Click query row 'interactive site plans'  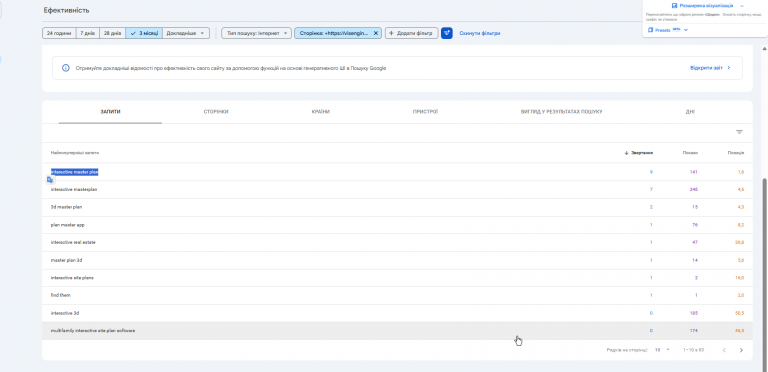coord(397,278)
